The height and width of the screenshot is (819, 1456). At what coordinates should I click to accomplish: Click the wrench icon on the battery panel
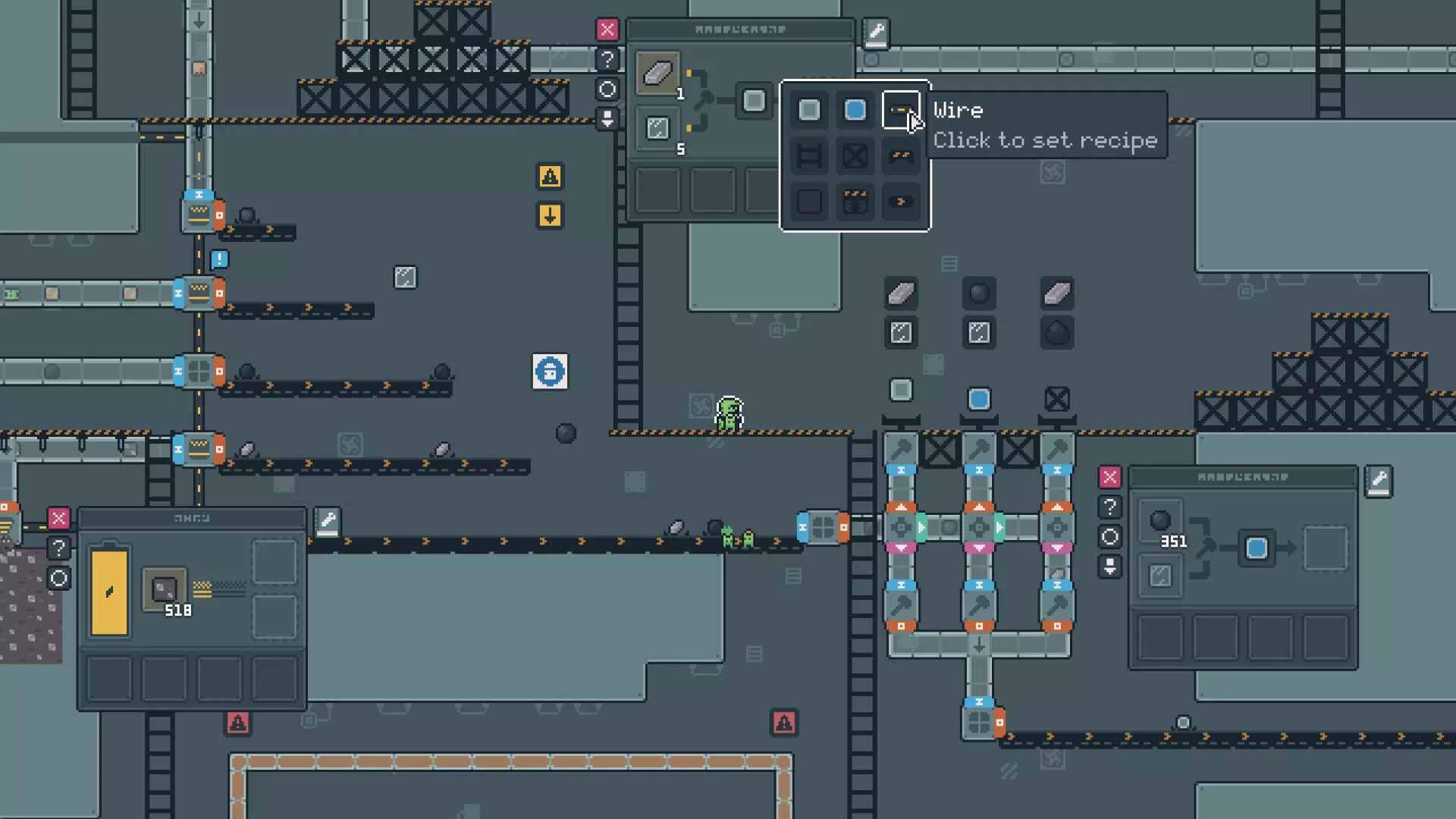[328, 521]
